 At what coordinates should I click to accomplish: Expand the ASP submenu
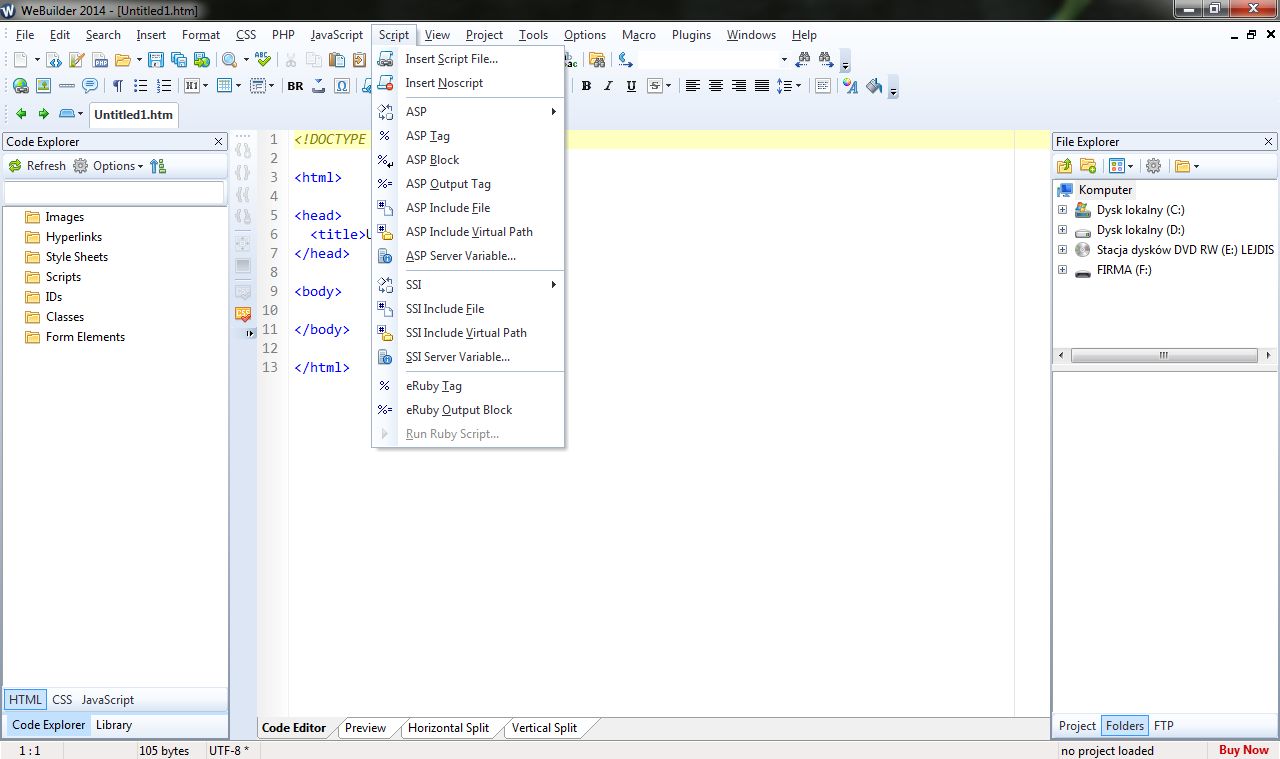(468, 112)
